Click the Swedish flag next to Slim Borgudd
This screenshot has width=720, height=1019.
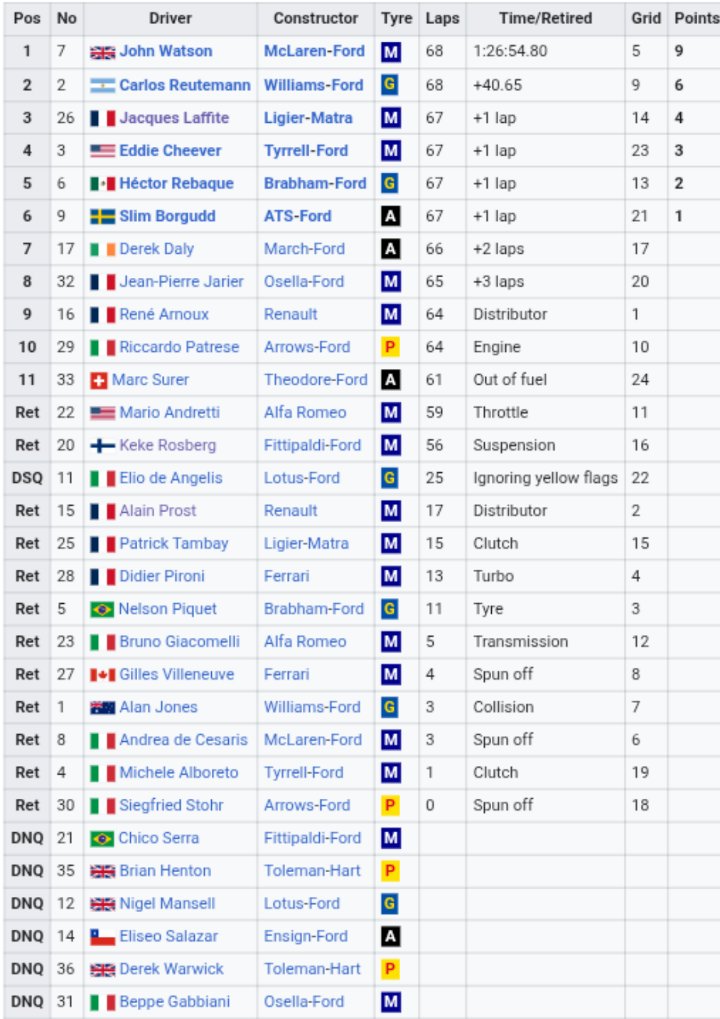pyautogui.click(x=102, y=216)
